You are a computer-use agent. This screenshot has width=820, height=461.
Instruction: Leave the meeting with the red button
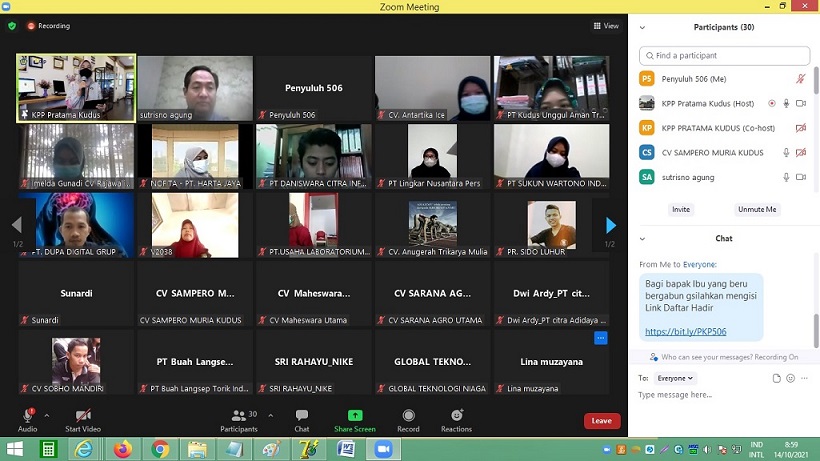coord(601,421)
